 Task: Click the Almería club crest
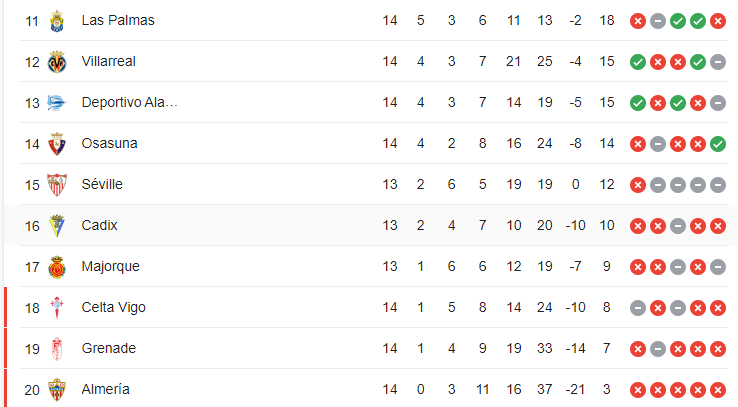pos(57,389)
